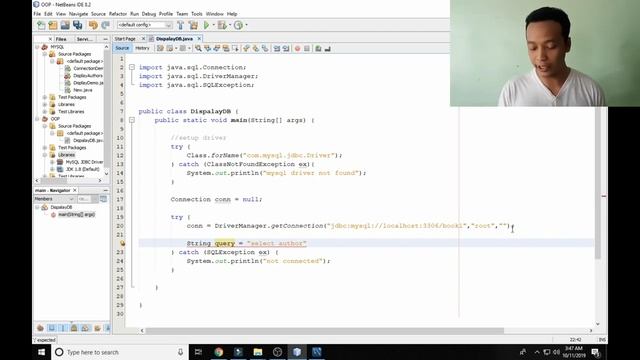Open the Tools menu
The image size is (640, 360).
pyautogui.click(x=196, y=14)
